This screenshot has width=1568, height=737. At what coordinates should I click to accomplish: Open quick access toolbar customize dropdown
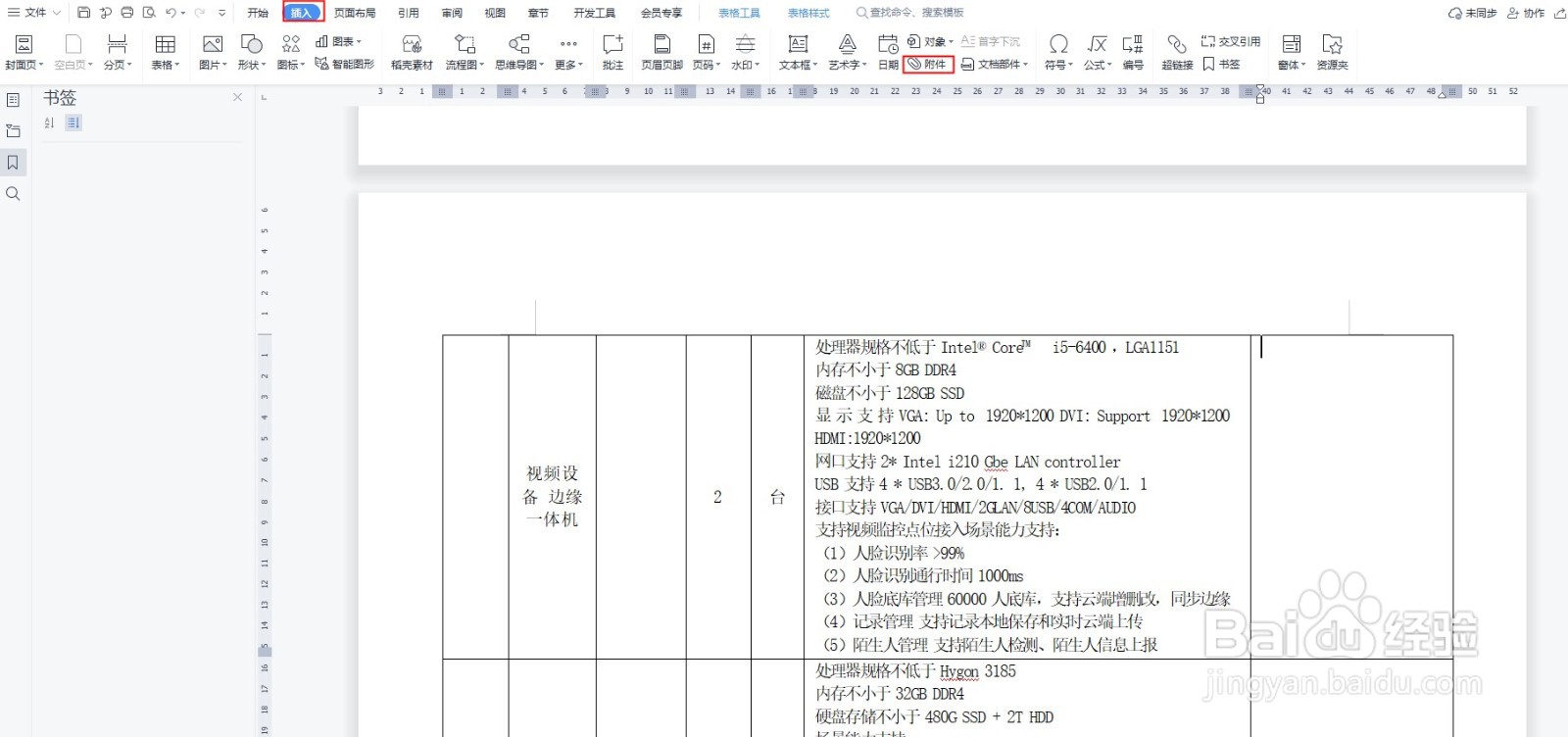click(222, 13)
